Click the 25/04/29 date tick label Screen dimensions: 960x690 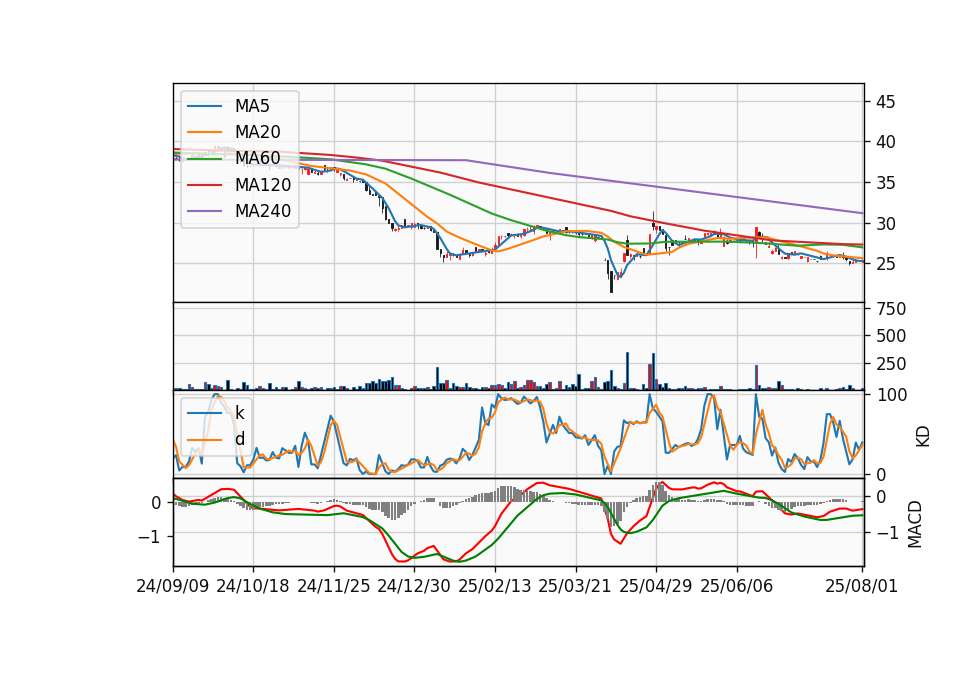click(x=656, y=586)
